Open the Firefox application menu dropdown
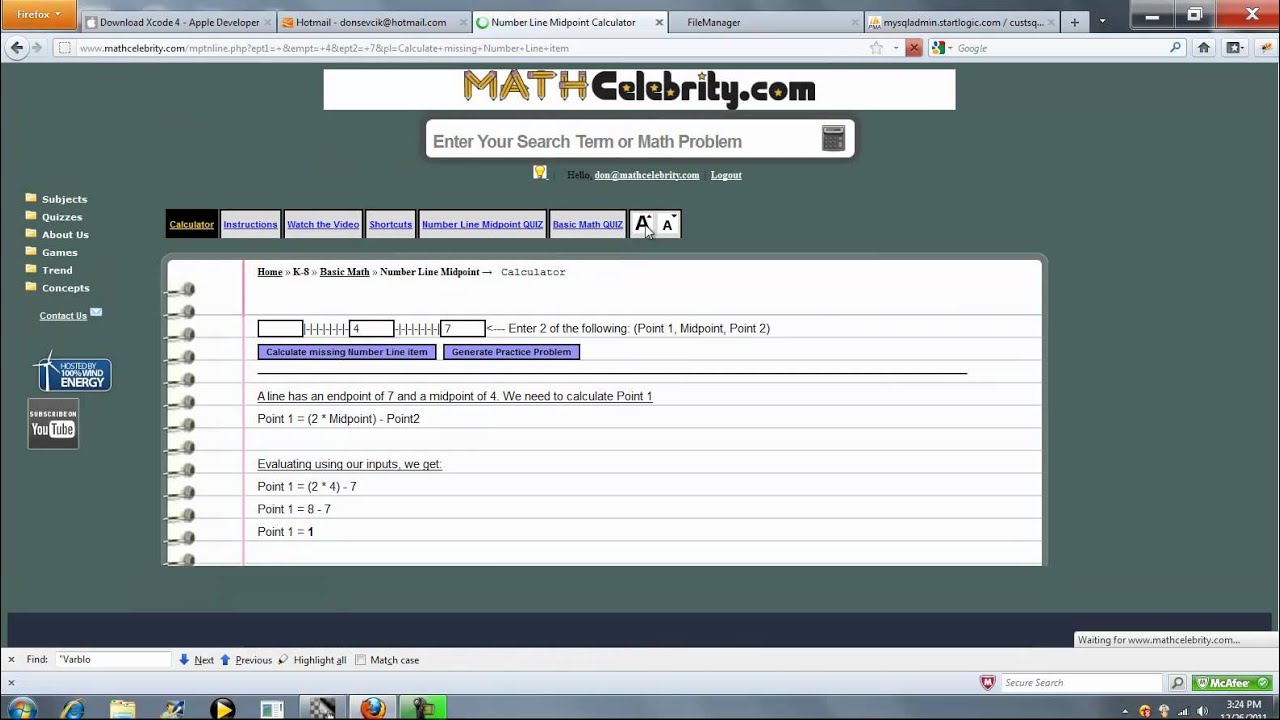This screenshot has height=720, width=1280. click(x=39, y=14)
